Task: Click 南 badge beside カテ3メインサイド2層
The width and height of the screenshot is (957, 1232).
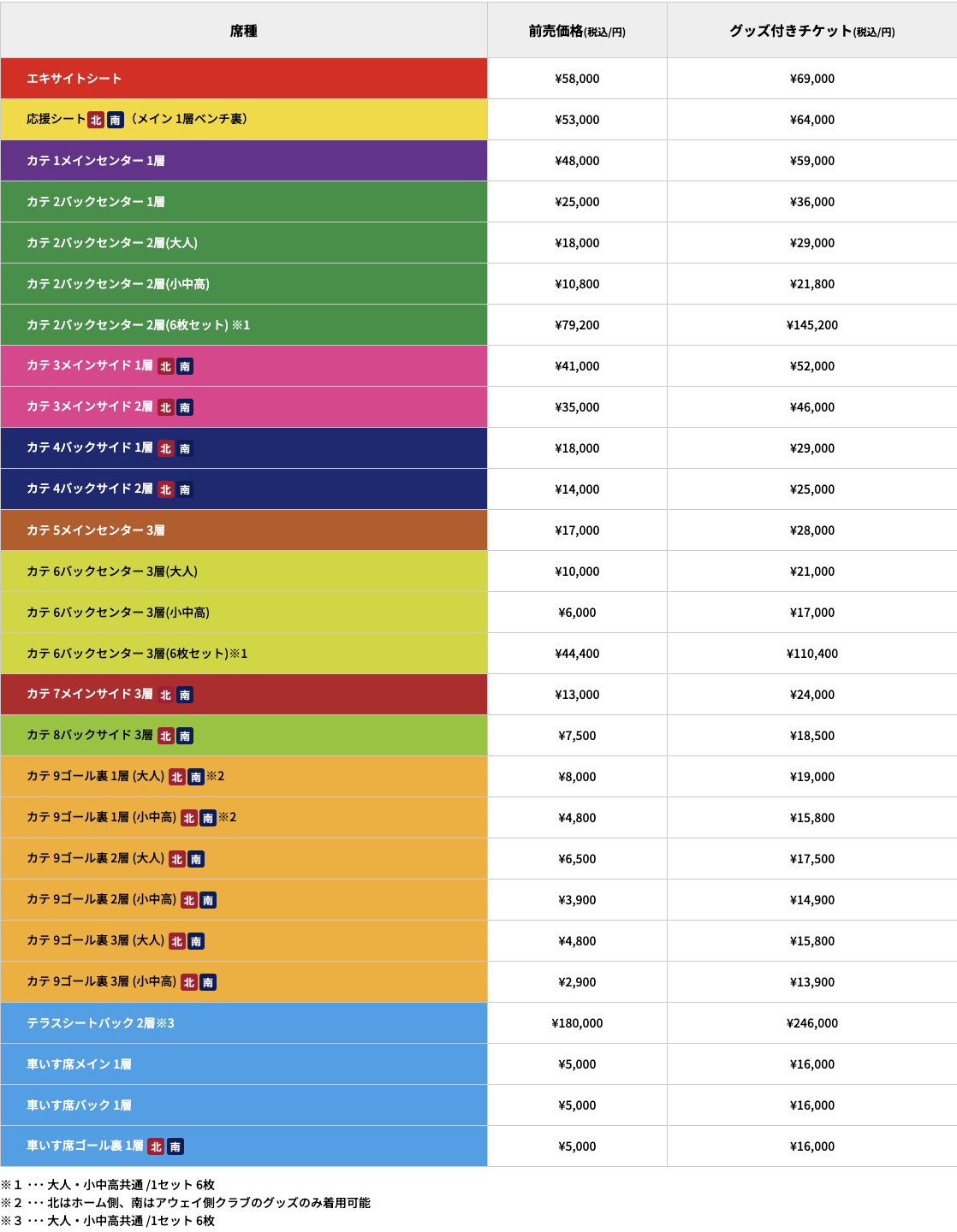Action: pos(185,407)
